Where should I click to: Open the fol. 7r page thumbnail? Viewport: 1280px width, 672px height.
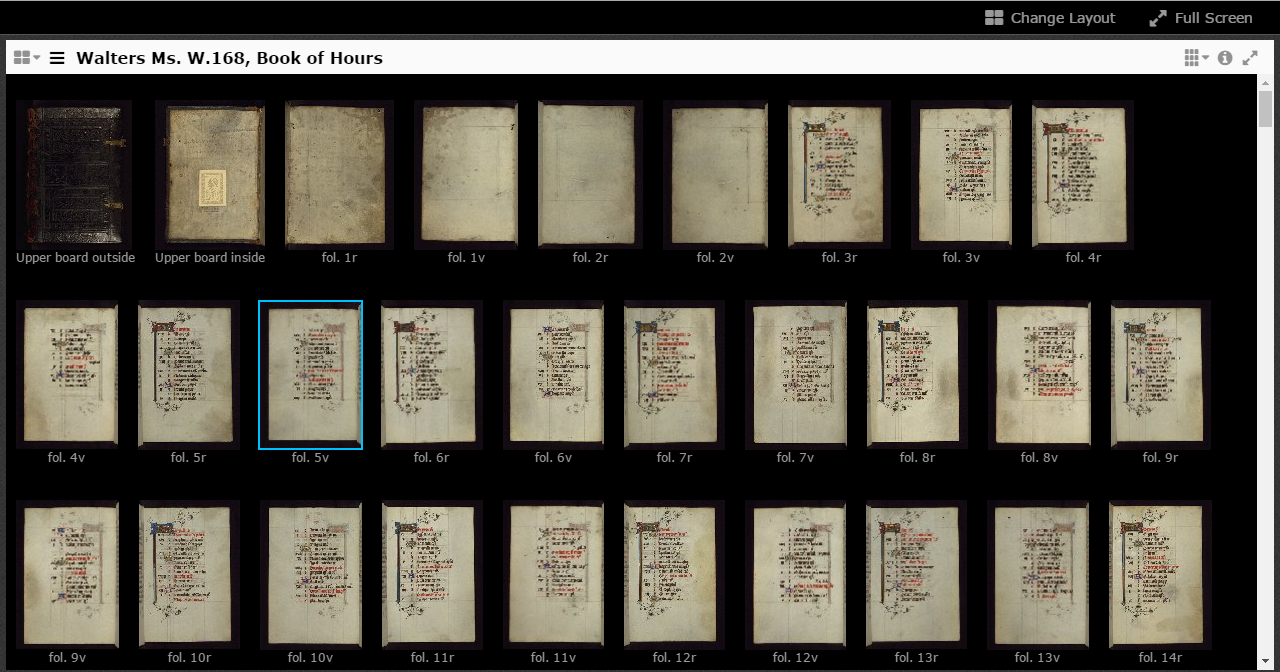(x=674, y=375)
